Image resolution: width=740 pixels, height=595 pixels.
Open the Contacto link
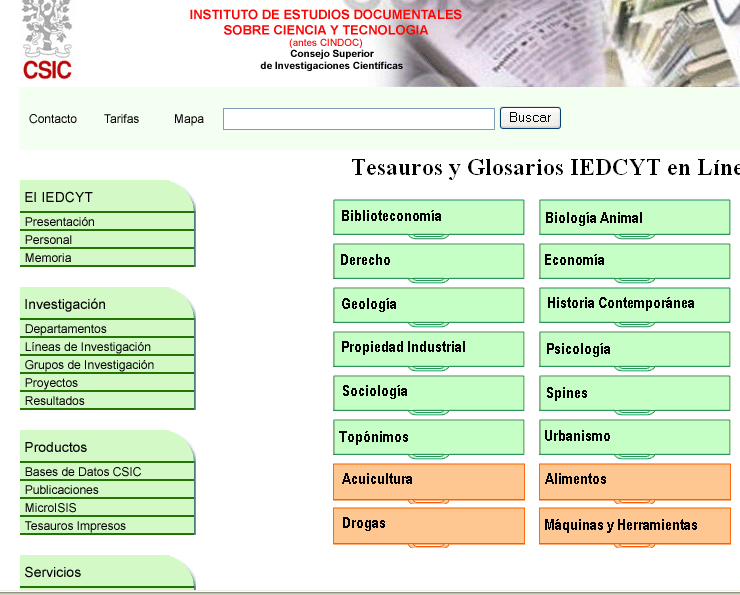tap(53, 119)
